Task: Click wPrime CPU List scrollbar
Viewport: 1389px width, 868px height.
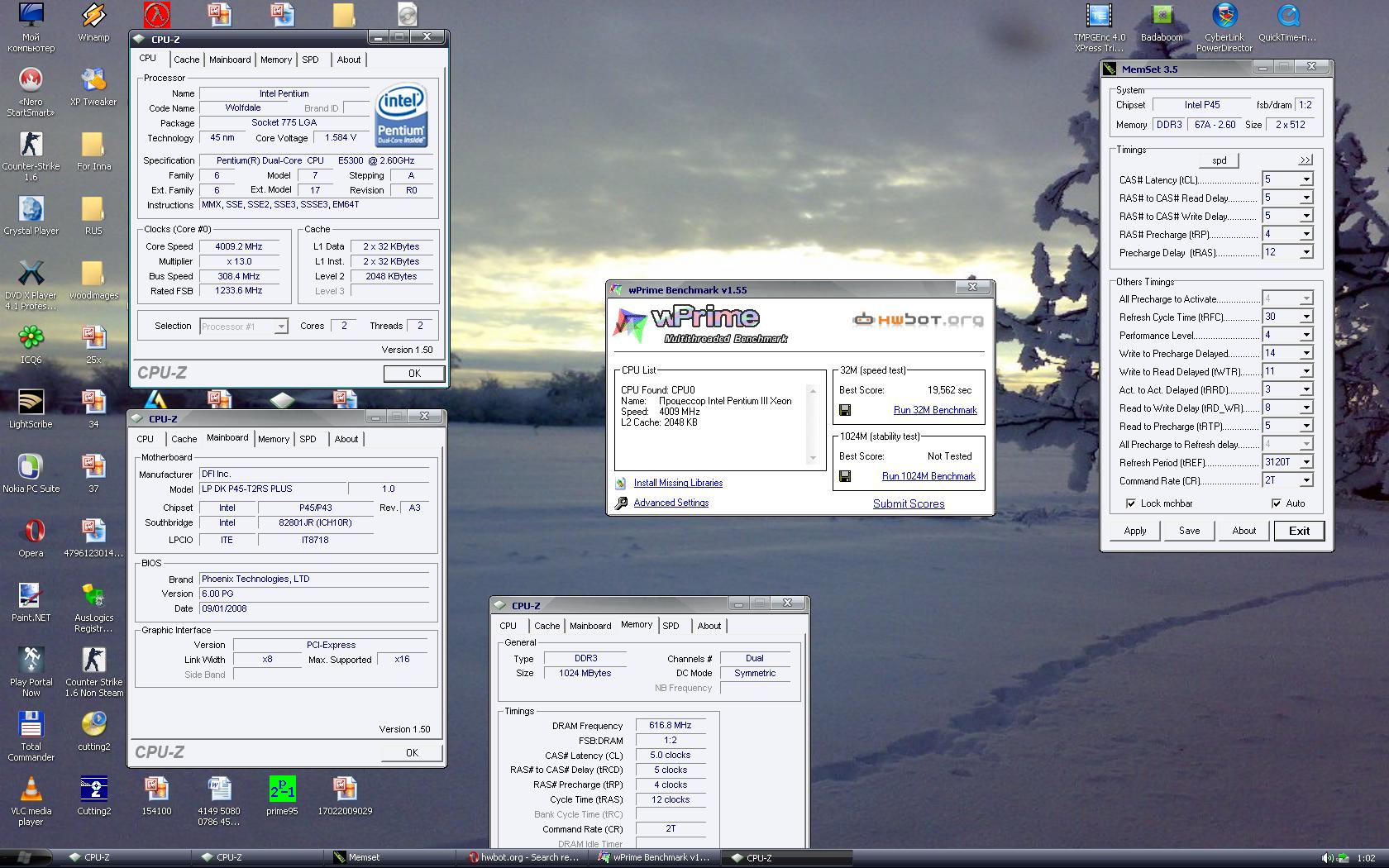Action: click(x=813, y=424)
